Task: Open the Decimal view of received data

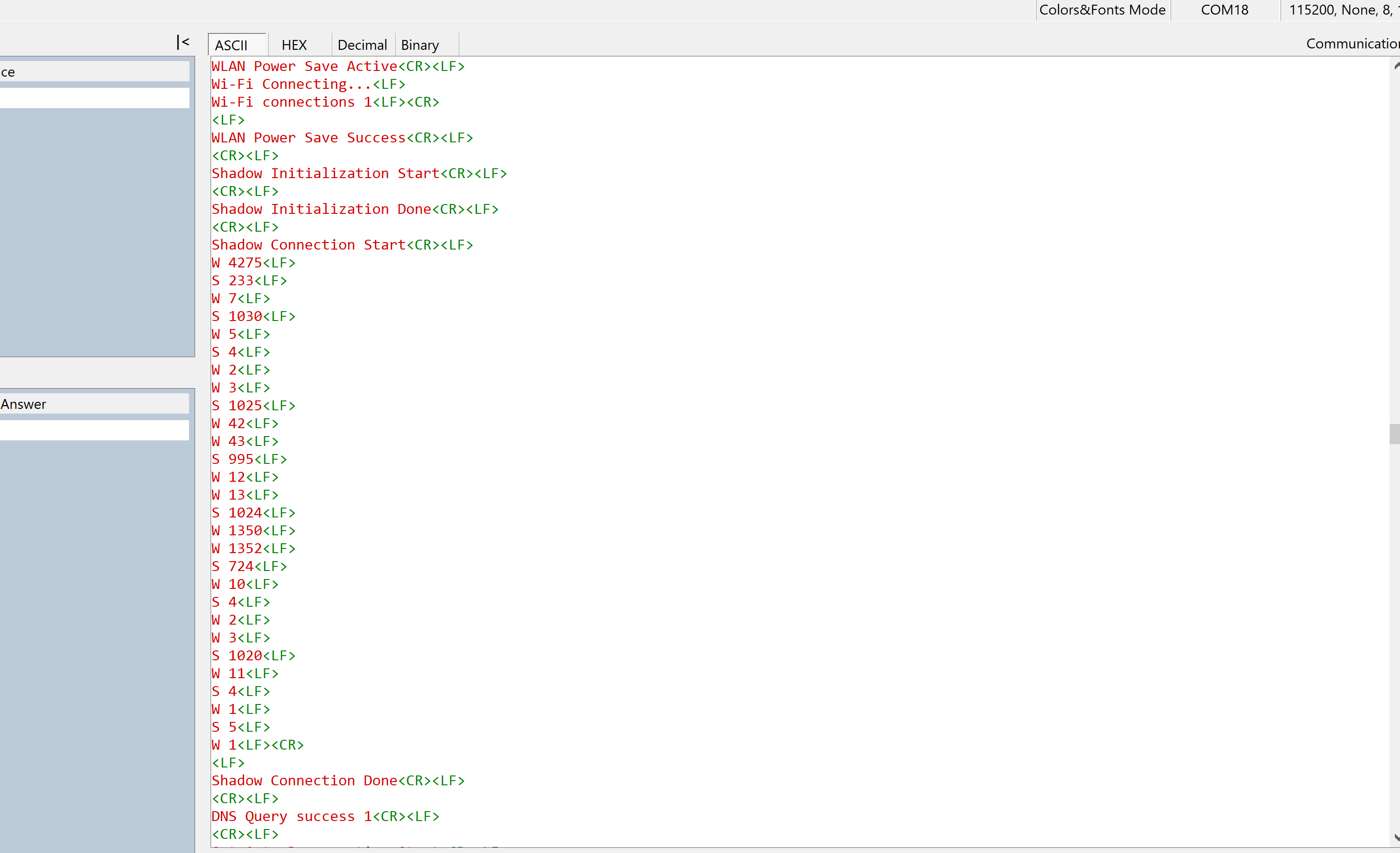Action: (362, 44)
